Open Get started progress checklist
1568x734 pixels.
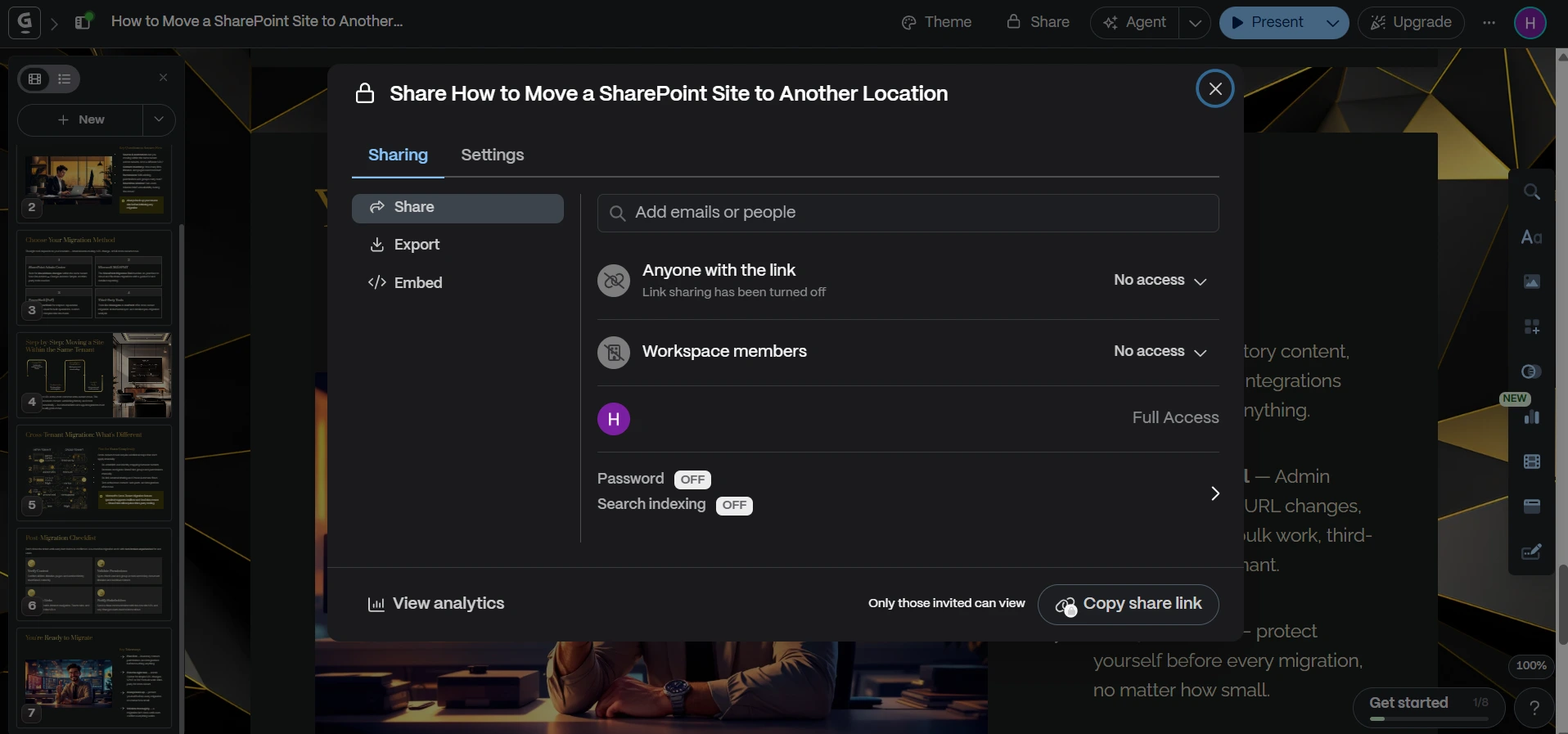(1429, 707)
